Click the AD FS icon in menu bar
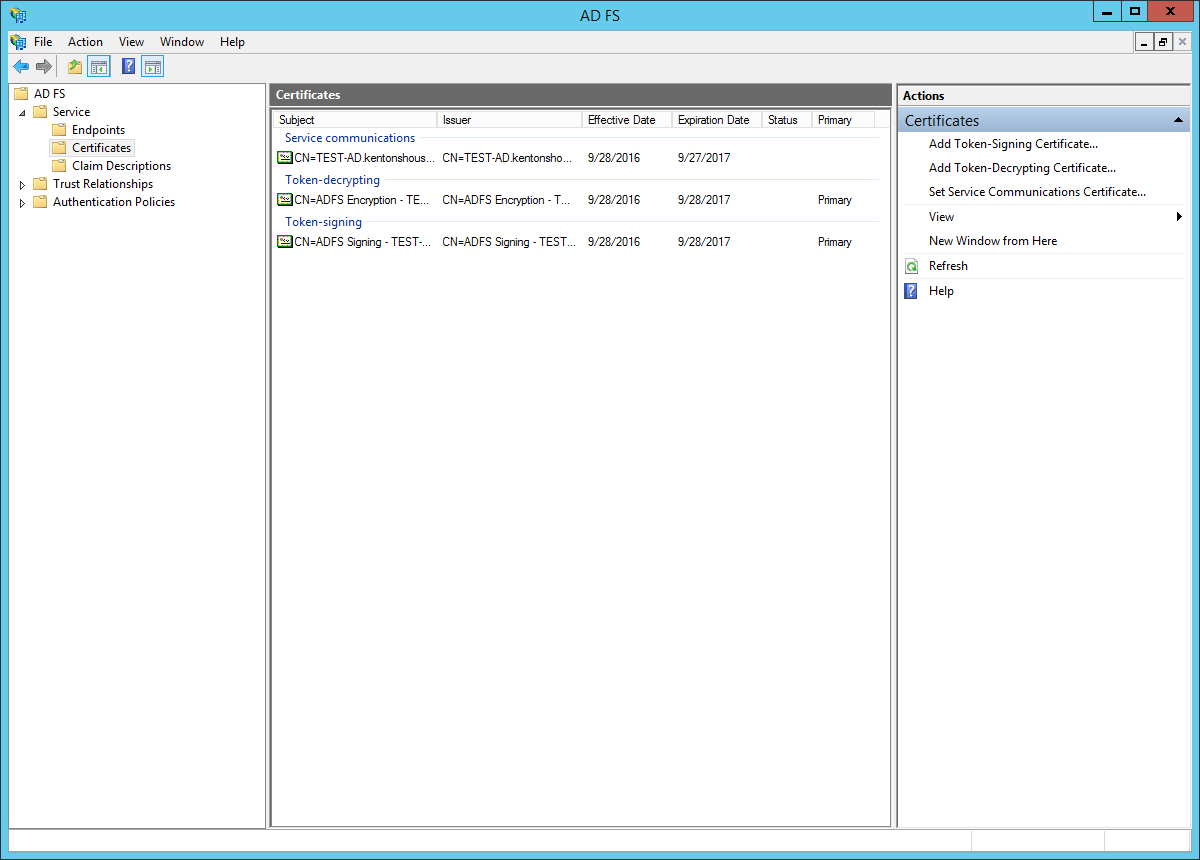The width and height of the screenshot is (1200, 860). [x=18, y=42]
